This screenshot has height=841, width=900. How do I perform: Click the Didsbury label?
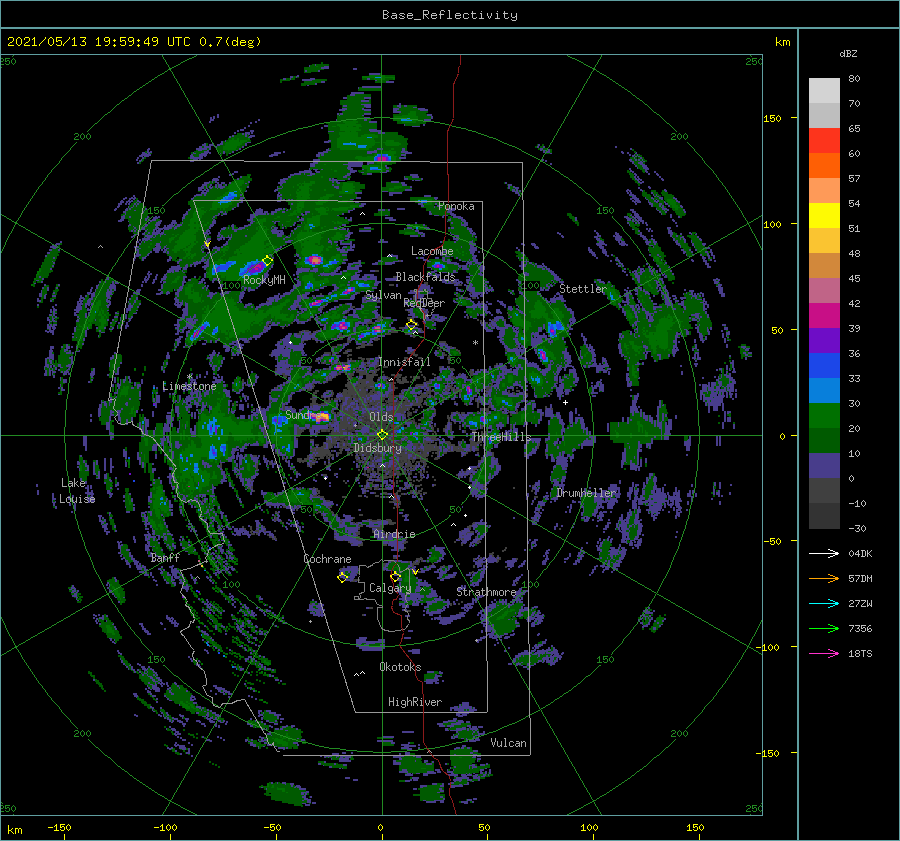[378, 448]
